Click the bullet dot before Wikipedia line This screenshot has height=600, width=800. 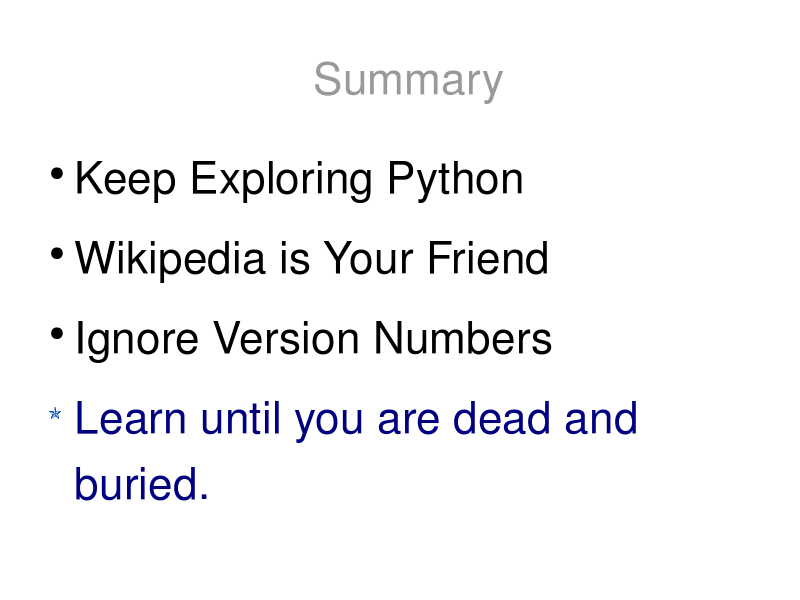(57, 254)
